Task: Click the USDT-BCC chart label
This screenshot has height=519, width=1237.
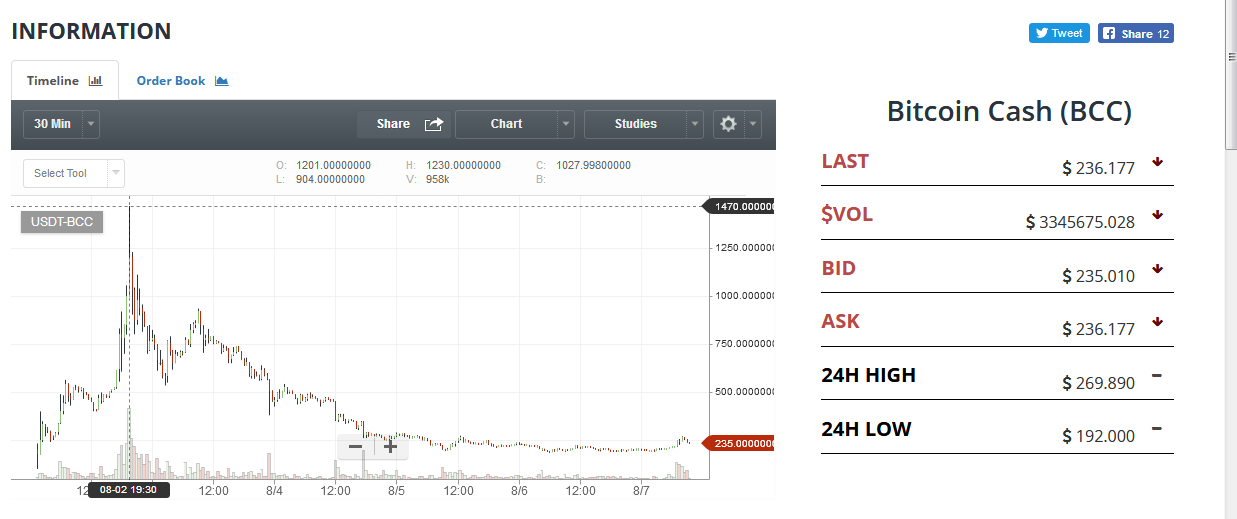Action: coord(62,222)
